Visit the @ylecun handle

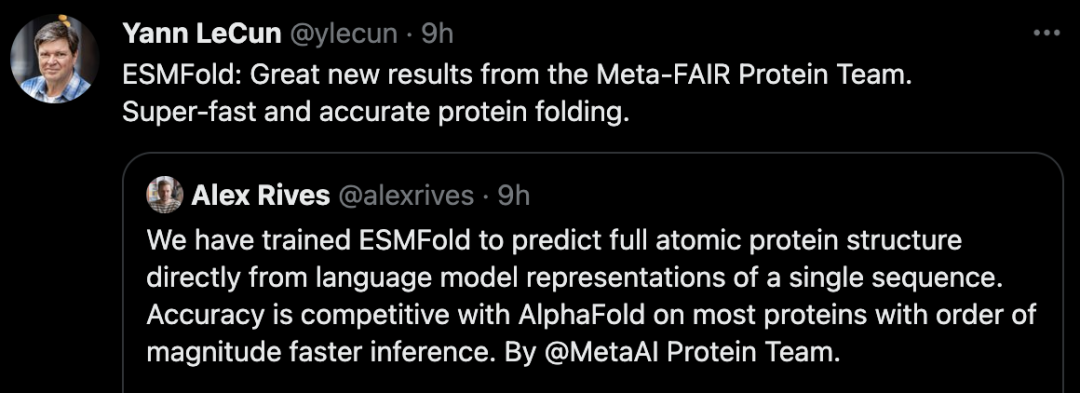pos(343,34)
